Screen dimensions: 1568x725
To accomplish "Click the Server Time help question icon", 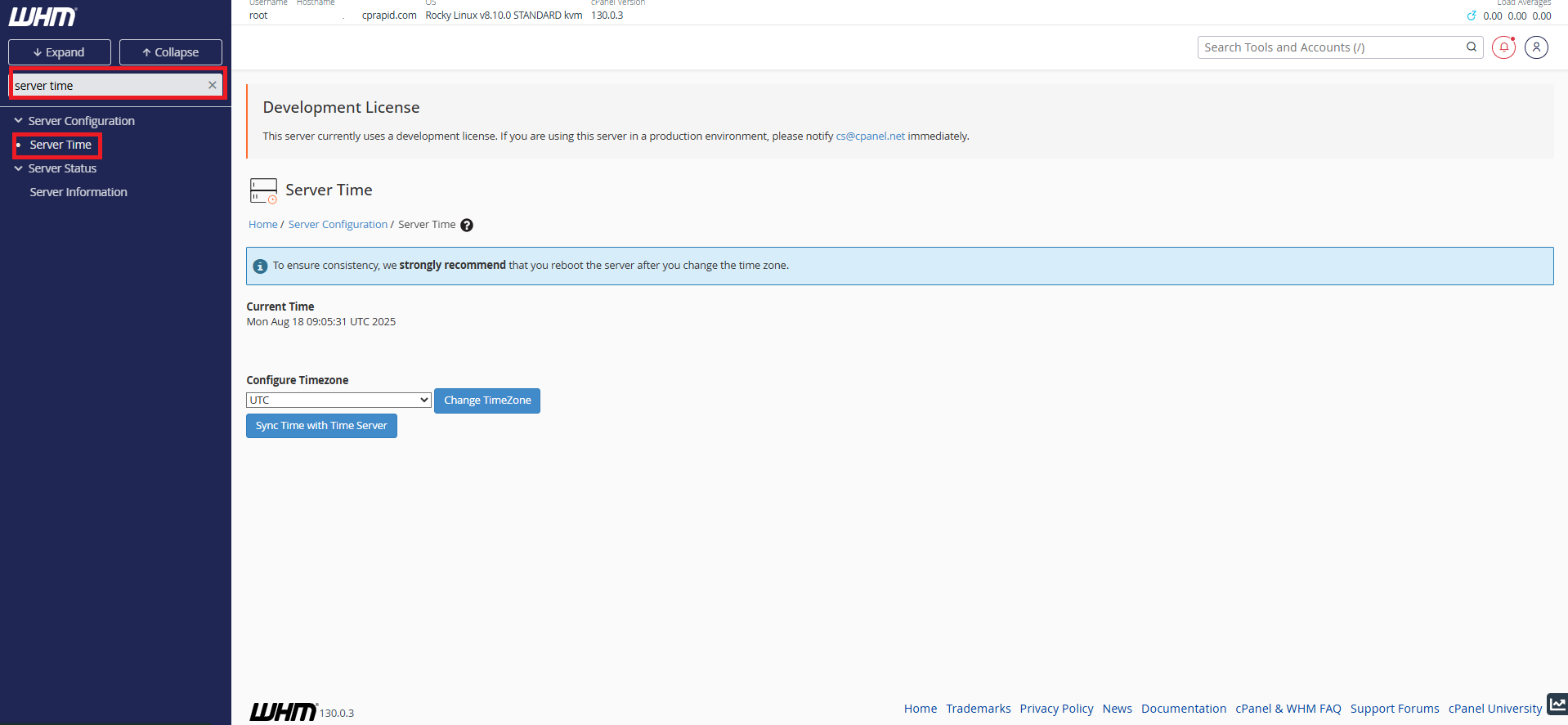I will click(467, 226).
